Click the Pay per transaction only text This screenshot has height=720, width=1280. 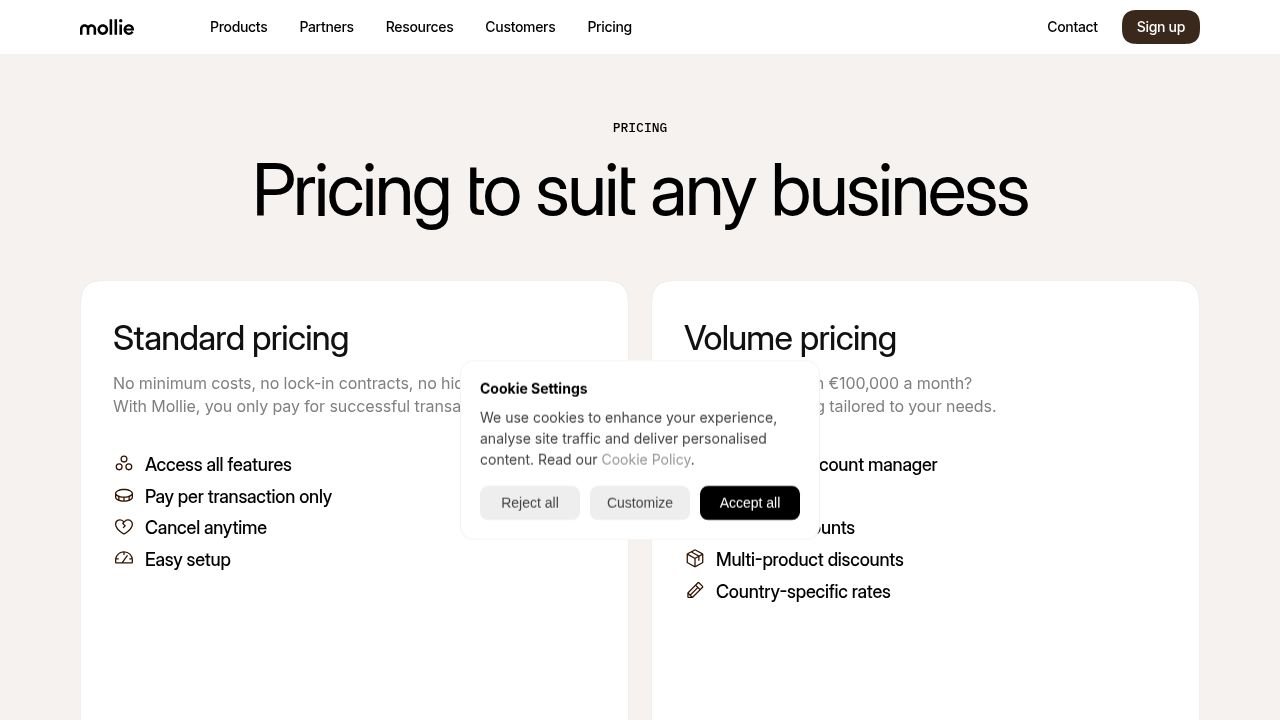coord(238,497)
